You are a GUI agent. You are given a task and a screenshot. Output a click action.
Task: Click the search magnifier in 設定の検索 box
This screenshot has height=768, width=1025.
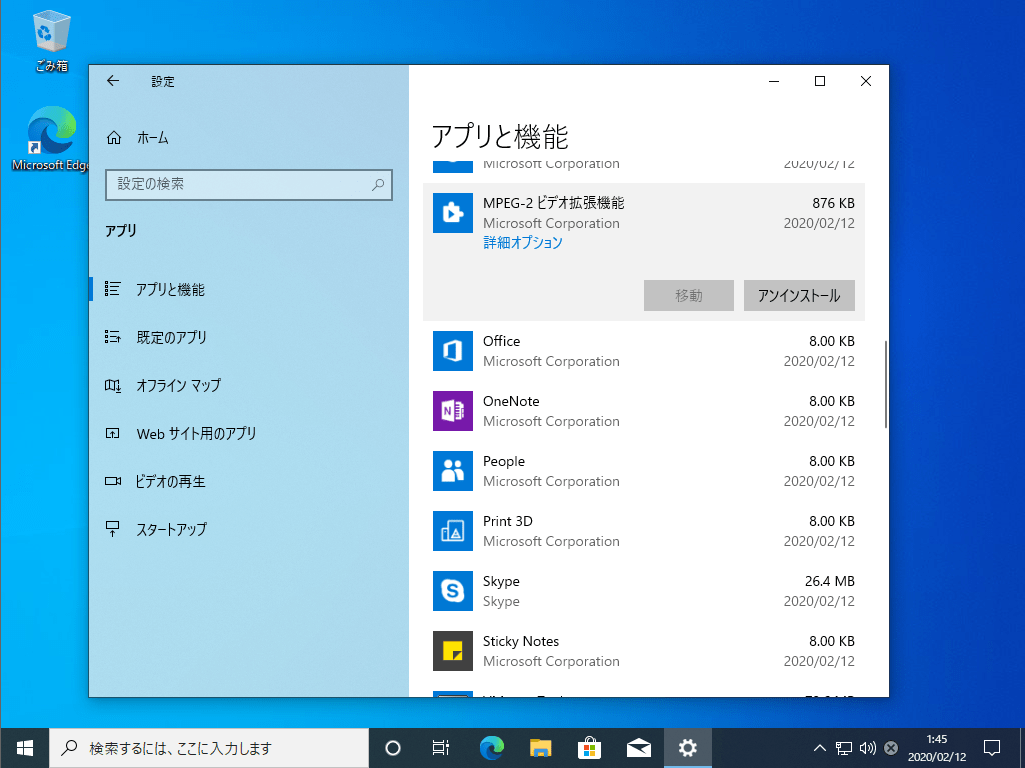click(378, 185)
